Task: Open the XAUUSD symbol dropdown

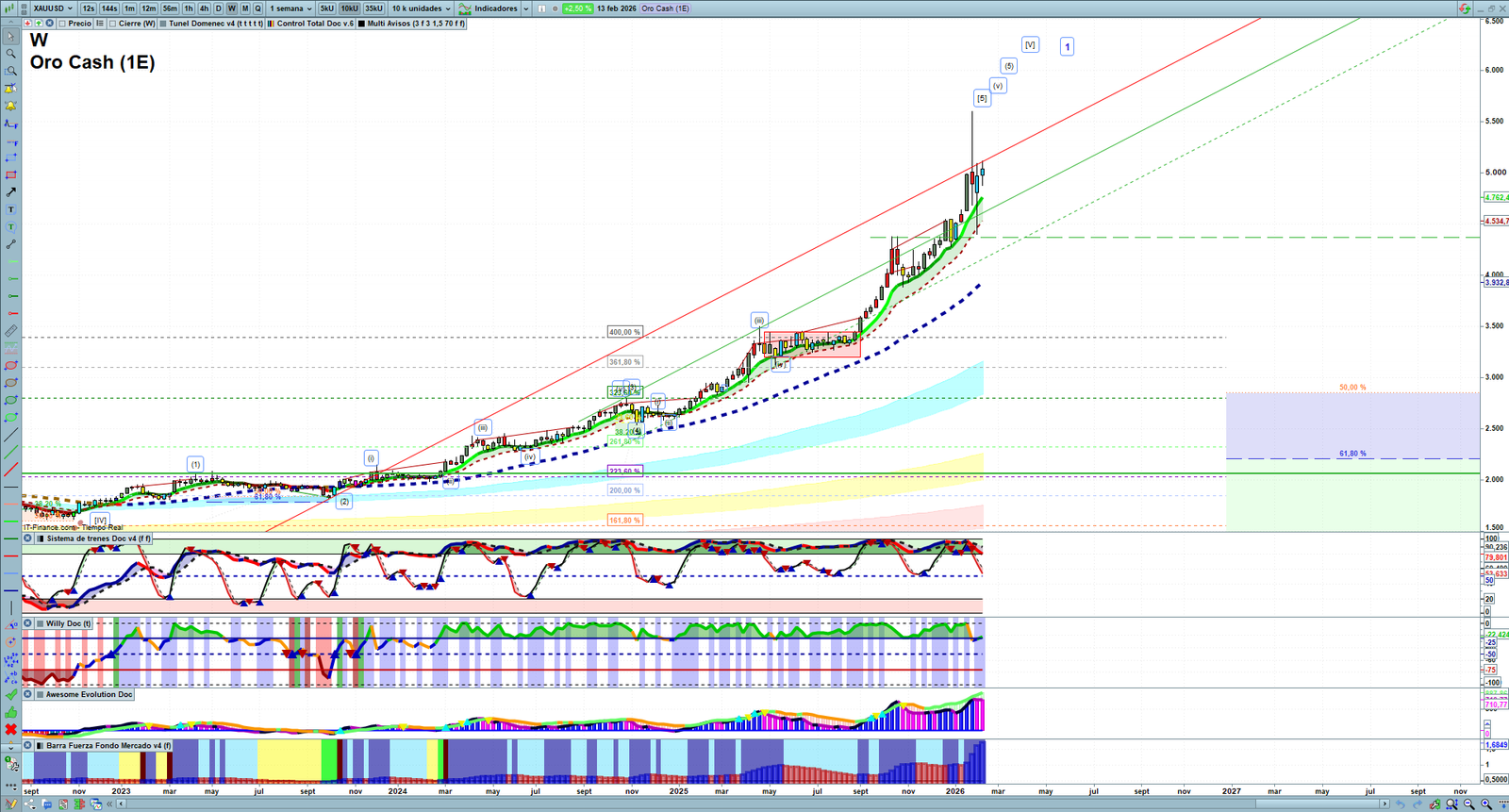Action: 52,8
